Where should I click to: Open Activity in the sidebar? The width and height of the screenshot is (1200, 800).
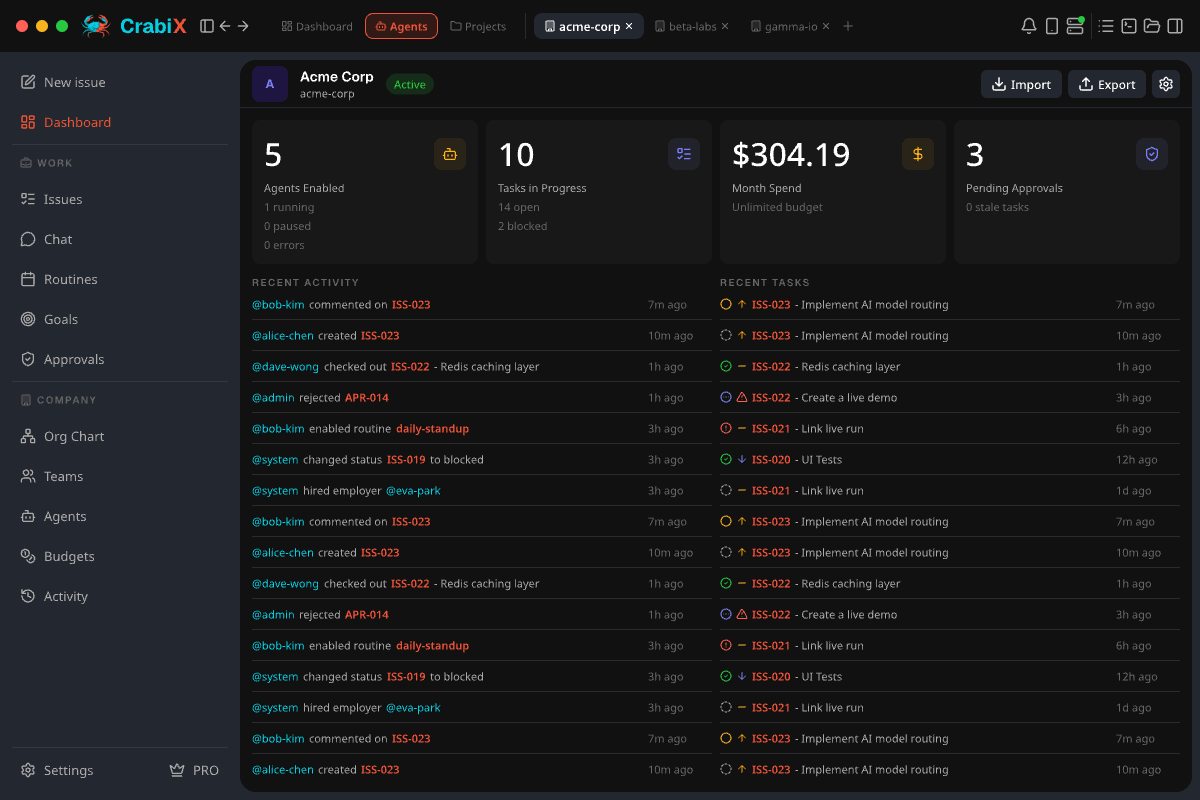tap(120, 596)
